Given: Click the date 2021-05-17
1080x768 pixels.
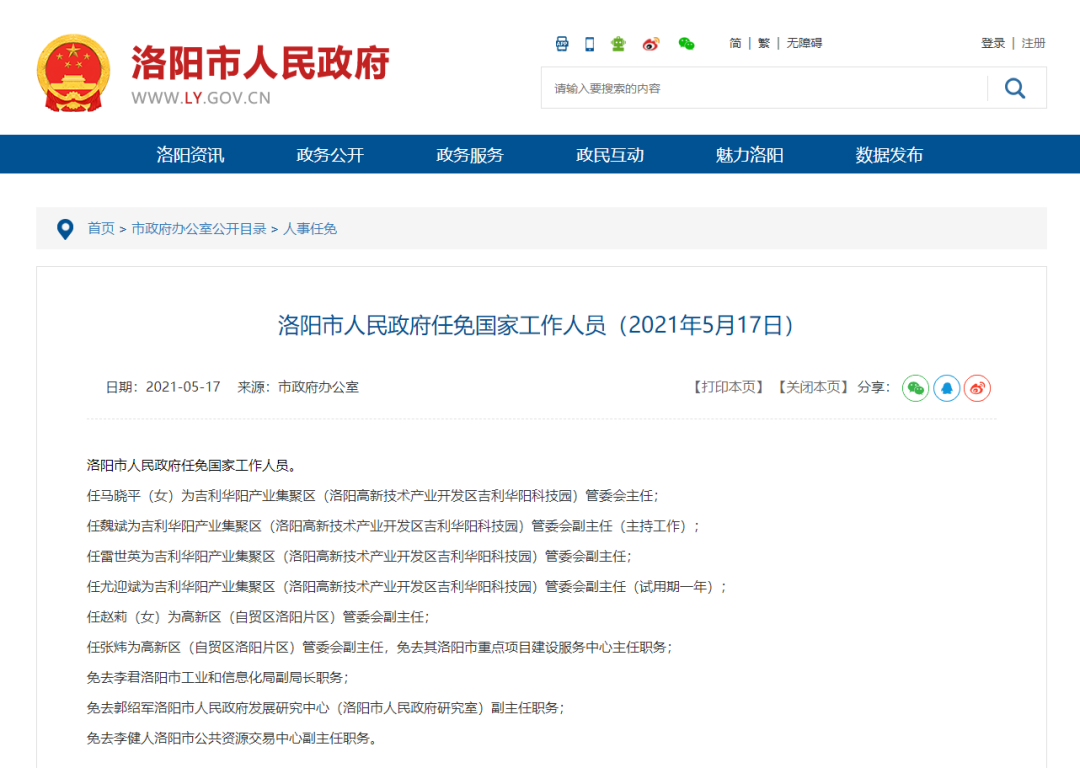Looking at the screenshot, I should tap(183, 387).
